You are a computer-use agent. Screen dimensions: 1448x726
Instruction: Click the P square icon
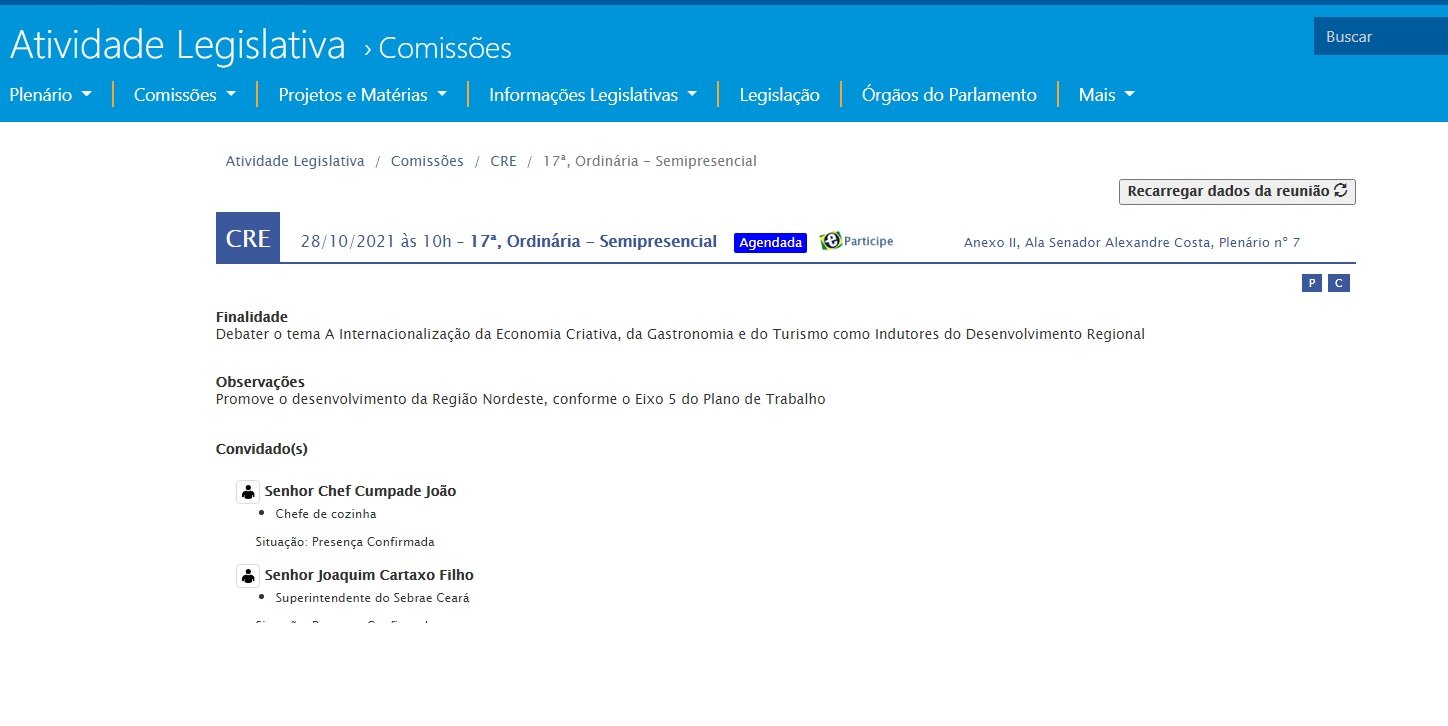1311,283
